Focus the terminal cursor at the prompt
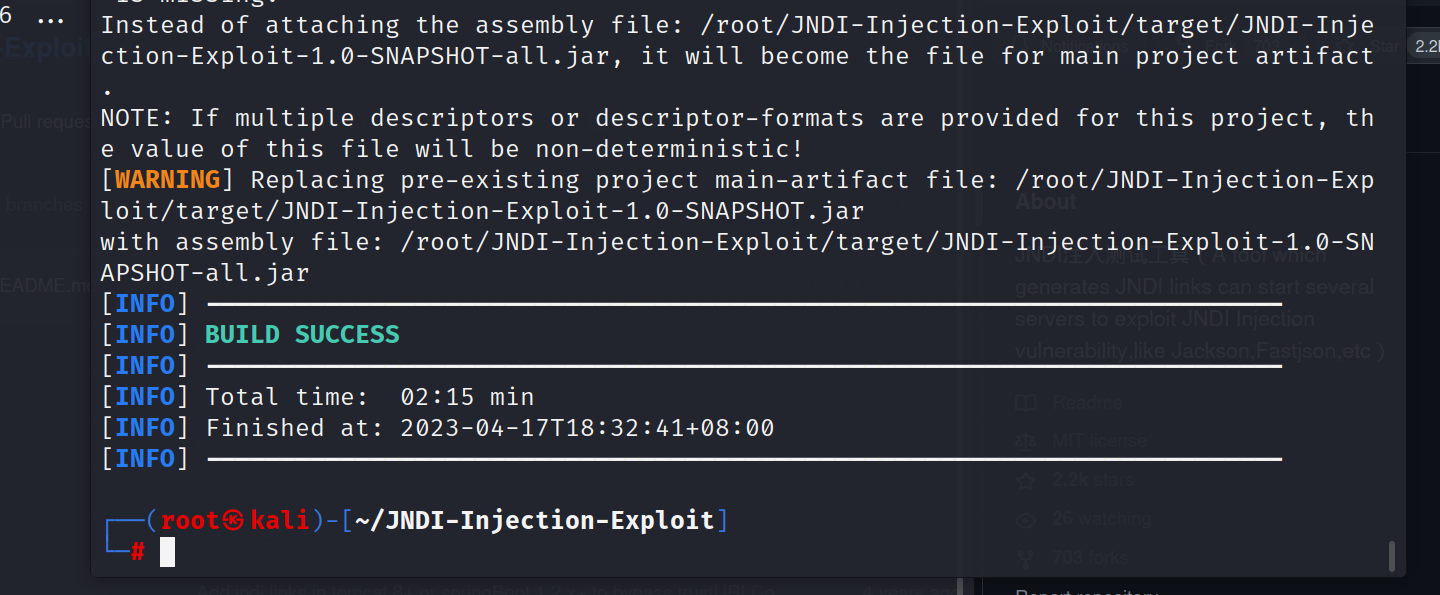1440x595 pixels. (x=167, y=552)
